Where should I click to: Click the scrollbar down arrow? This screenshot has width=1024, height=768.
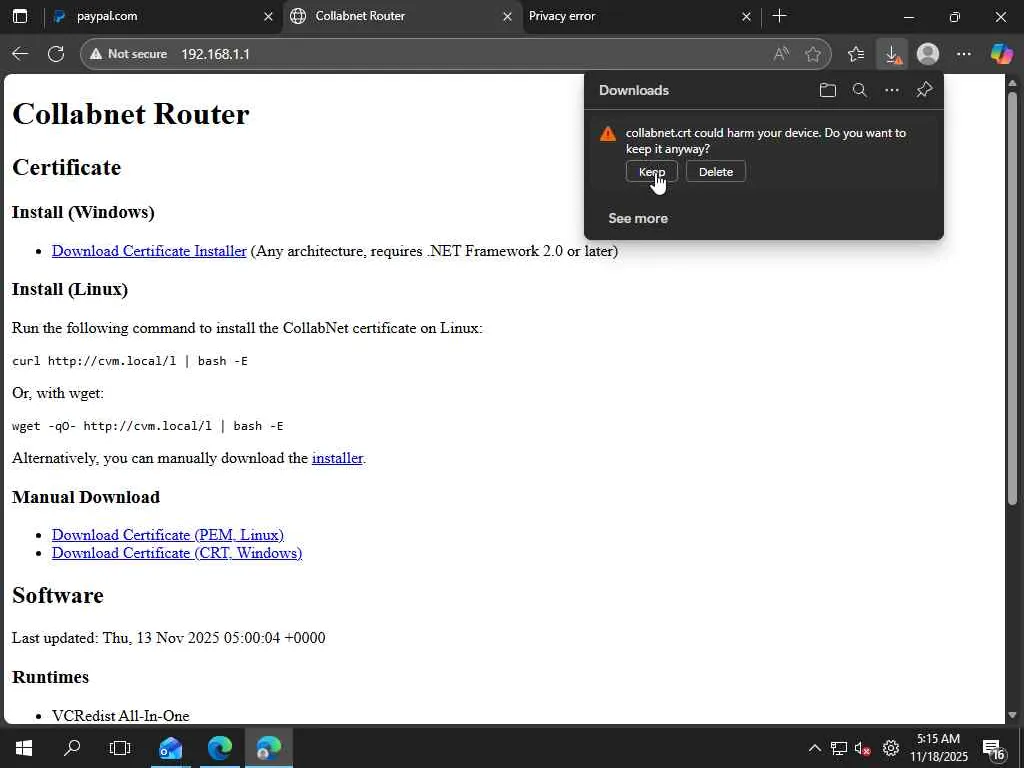[x=1012, y=715]
